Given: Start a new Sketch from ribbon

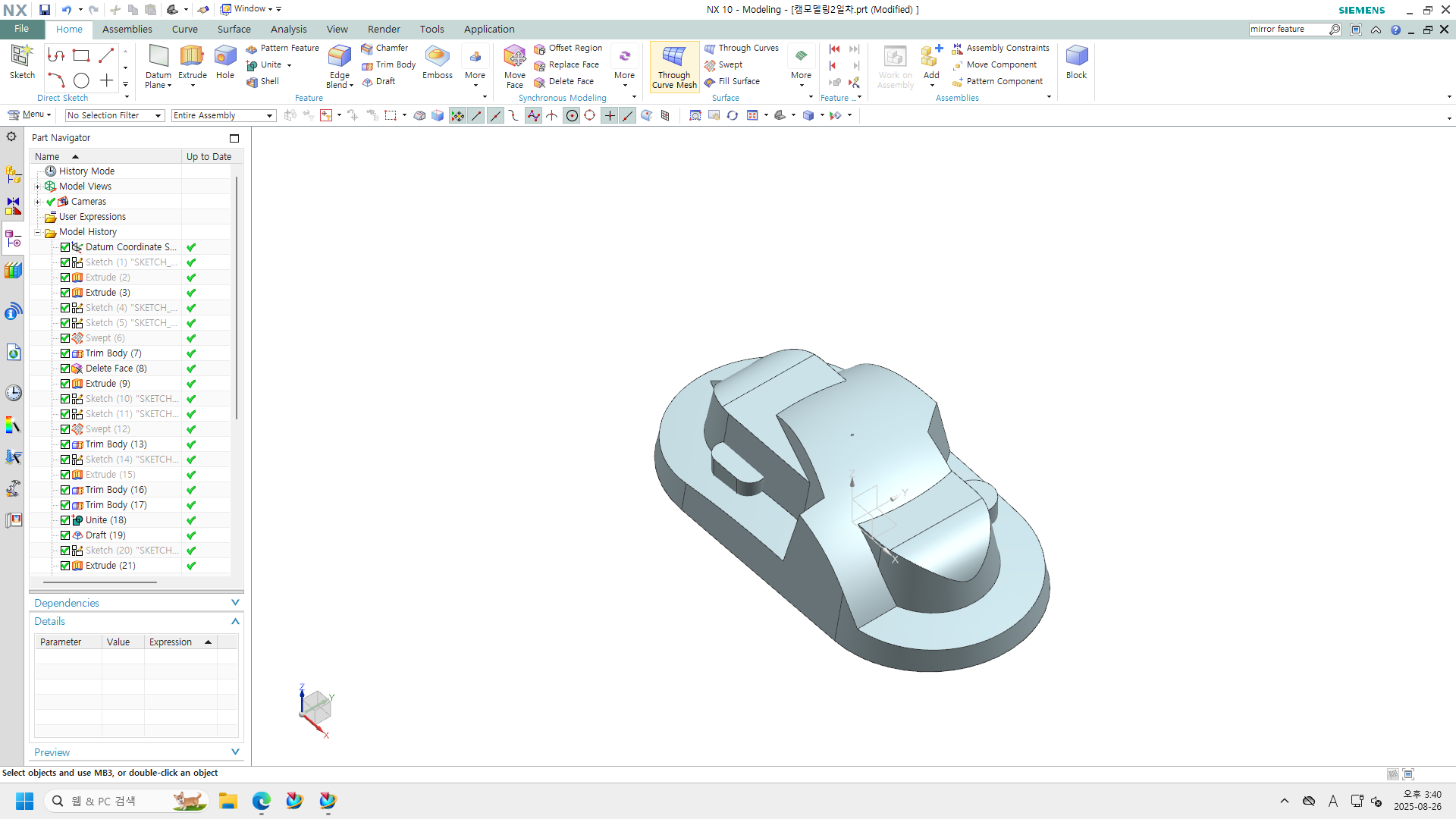Looking at the screenshot, I should click(22, 57).
